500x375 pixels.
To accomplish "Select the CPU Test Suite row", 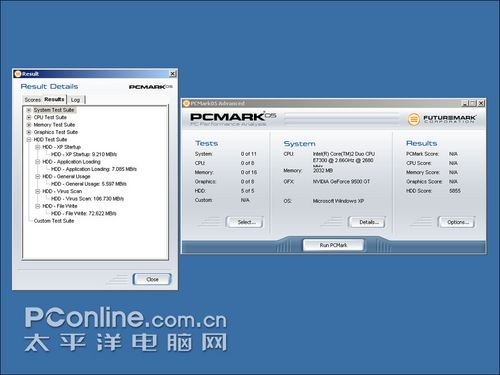I will click(50, 117).
